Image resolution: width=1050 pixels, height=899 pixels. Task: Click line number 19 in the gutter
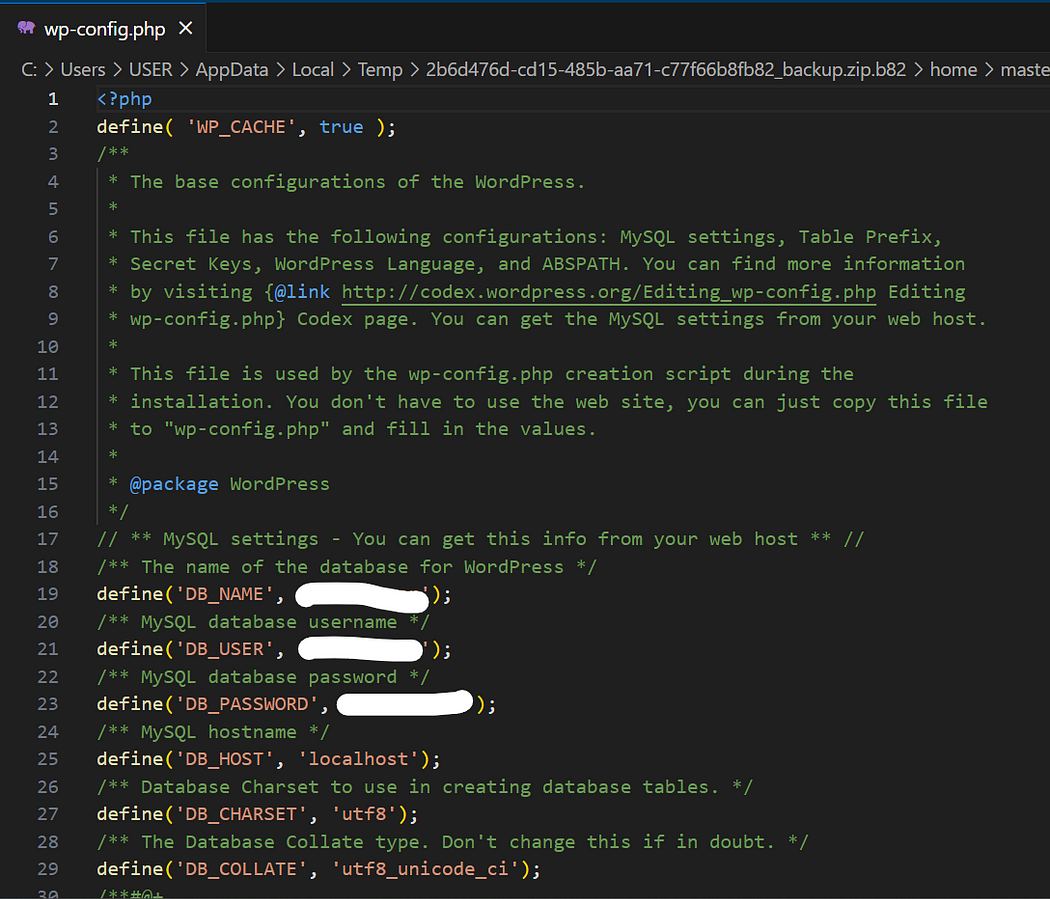pos(48,594)
